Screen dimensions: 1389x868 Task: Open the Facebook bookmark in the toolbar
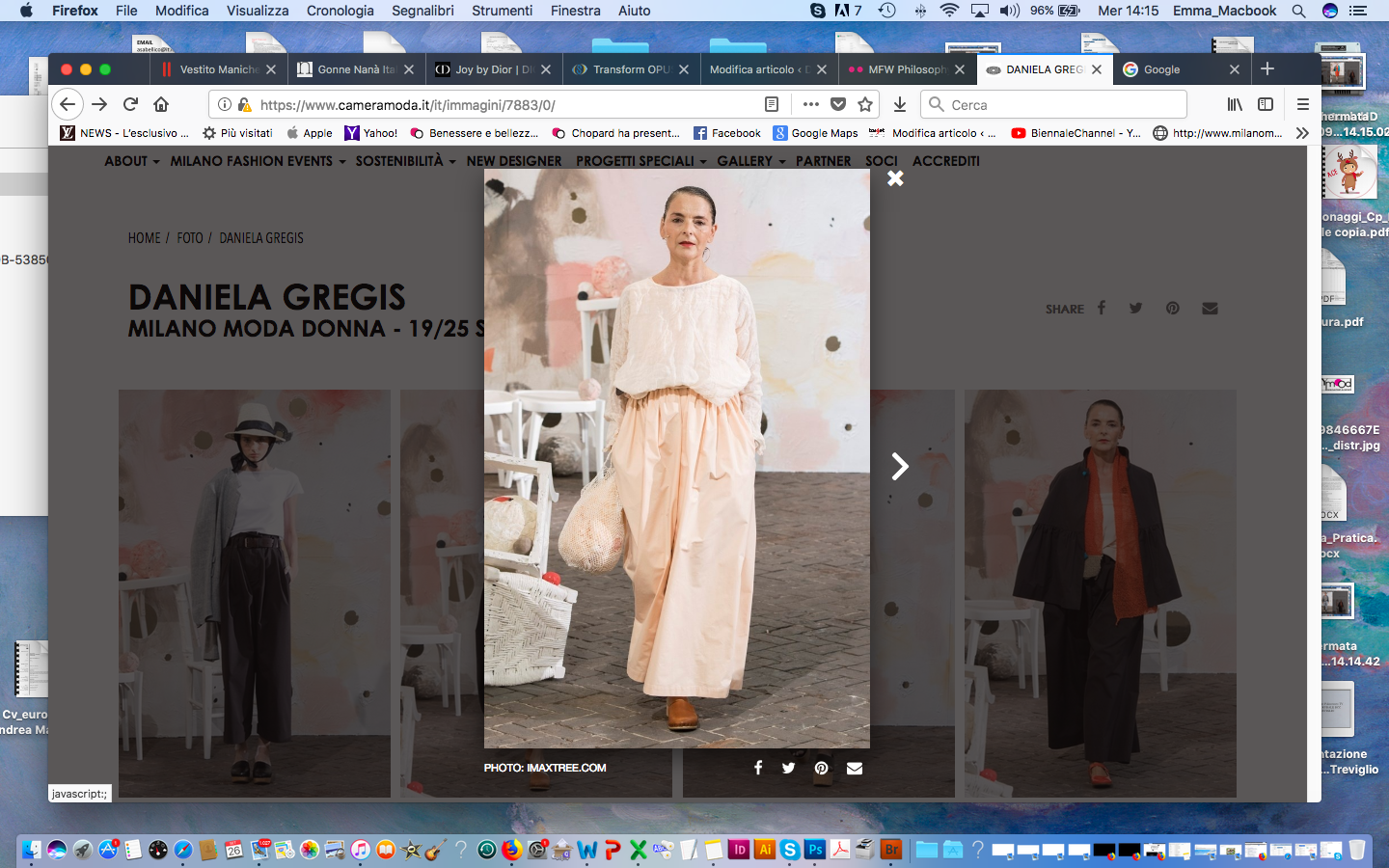click(727, 133)
